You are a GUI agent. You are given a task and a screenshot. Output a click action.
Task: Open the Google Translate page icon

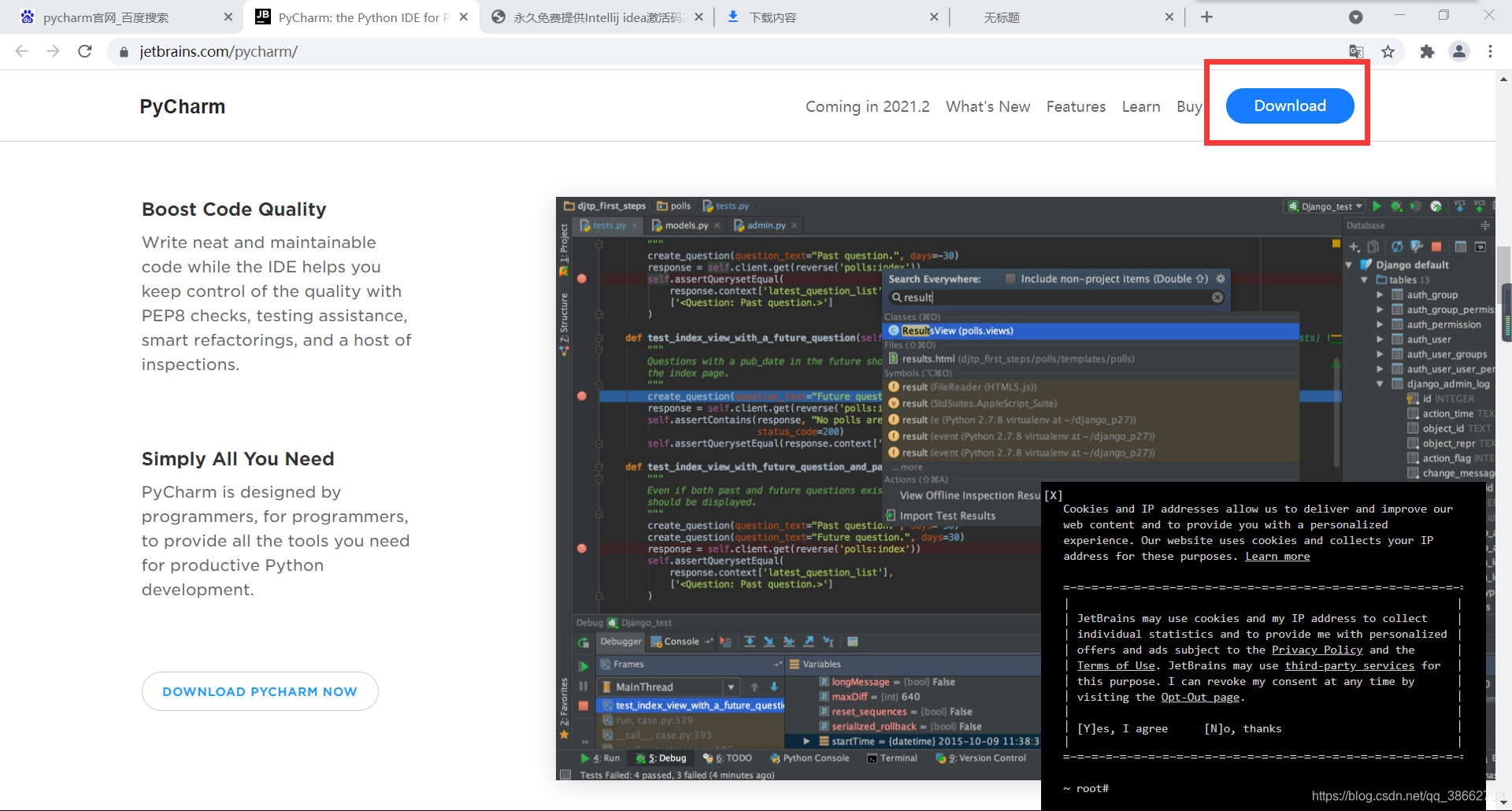tap(1356, 51)
